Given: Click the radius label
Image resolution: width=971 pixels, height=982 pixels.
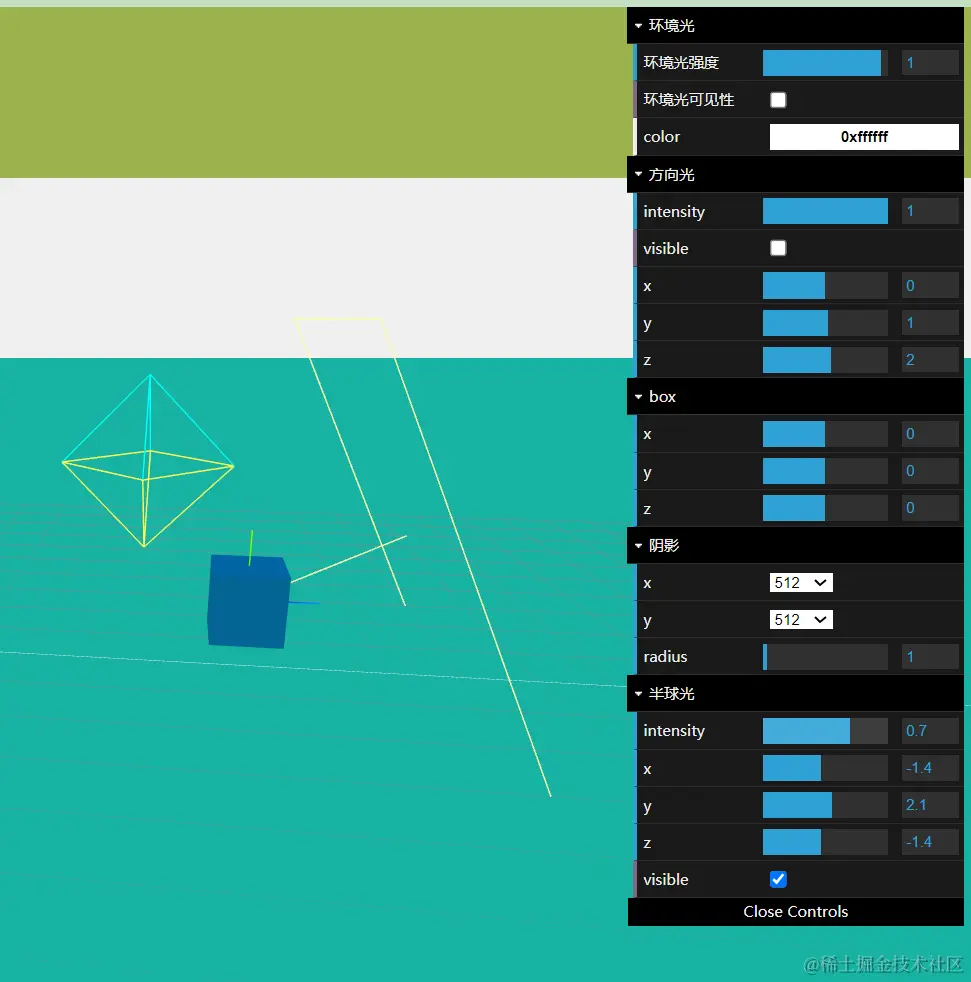Looking at the screenshot, I should (x=665, y=656).
